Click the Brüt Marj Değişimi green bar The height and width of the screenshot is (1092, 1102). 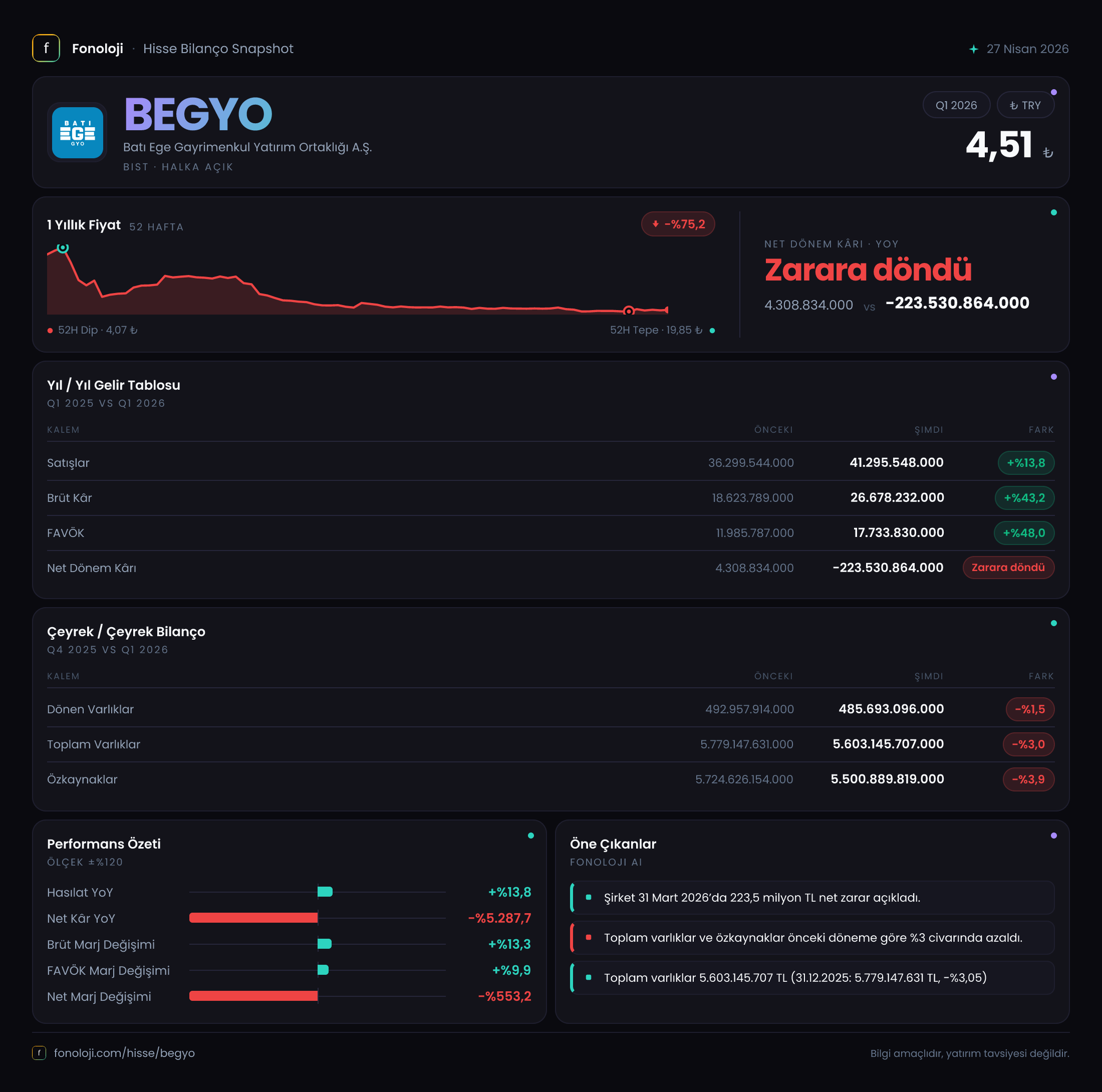click(x=324, y=944)
